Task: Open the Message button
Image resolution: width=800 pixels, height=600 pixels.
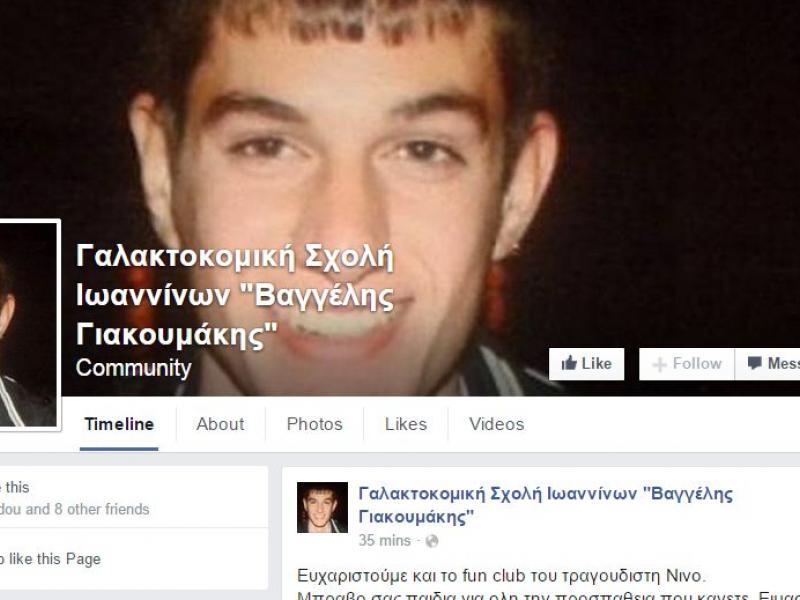Action: pyautogui.click(x=767, y=364)
